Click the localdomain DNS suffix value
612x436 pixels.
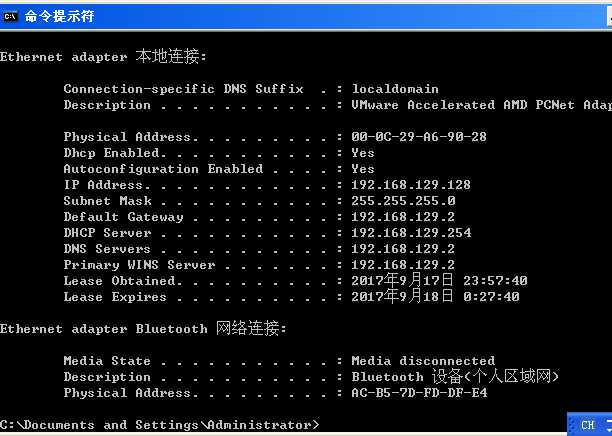[394, 89]
